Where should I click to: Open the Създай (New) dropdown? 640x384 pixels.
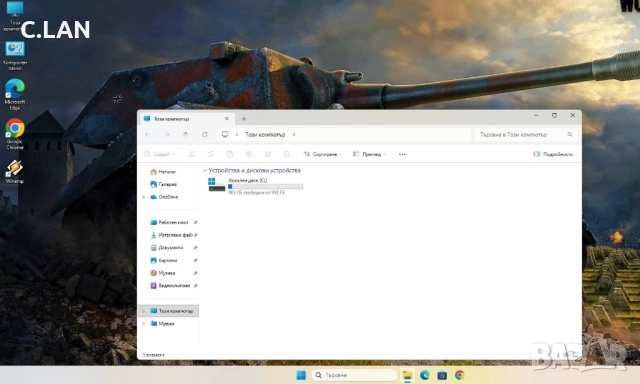tap(159, 154)
